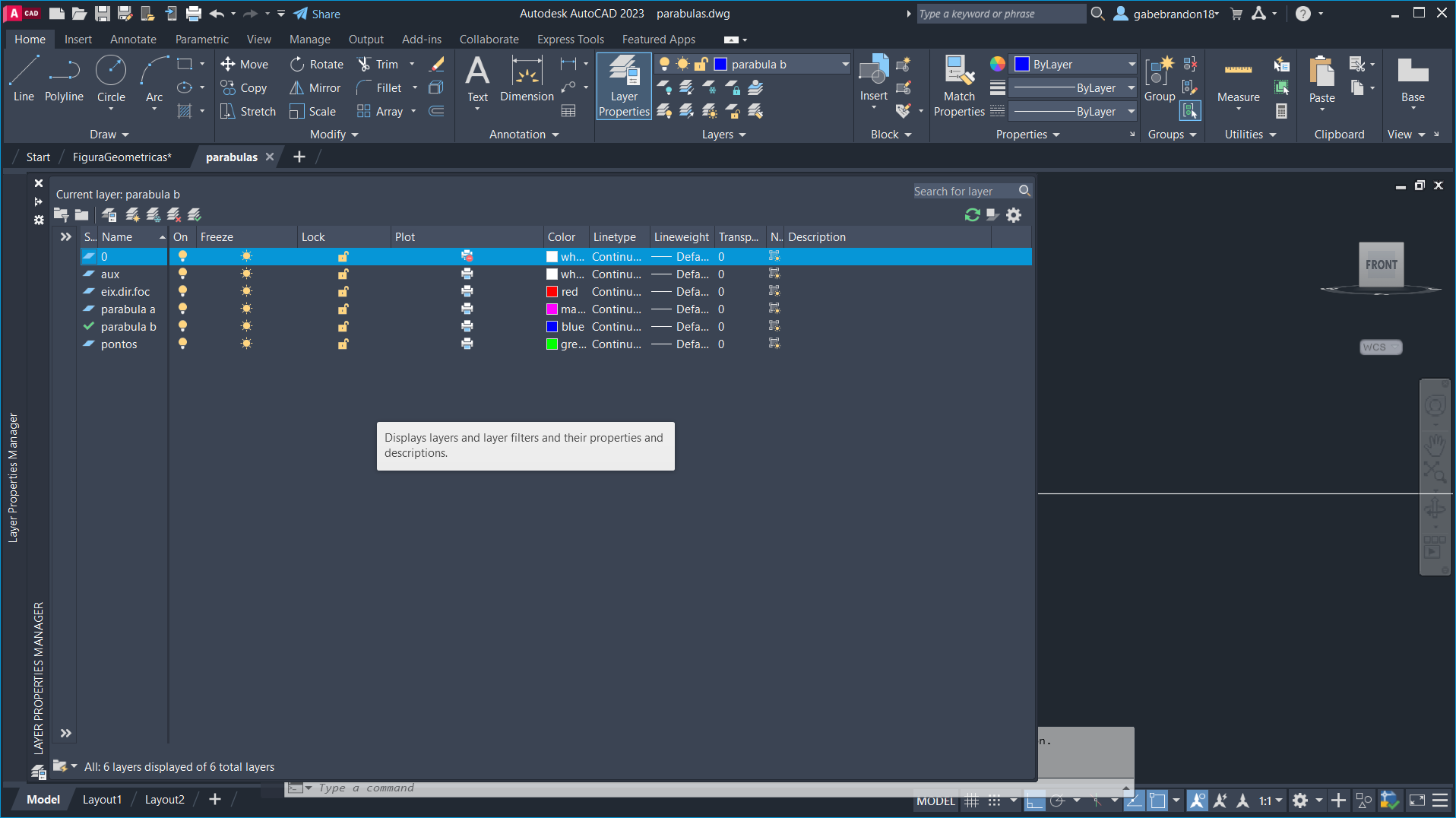Use the Copy tool
Screen dimensions: 1456x818
pyautogui.click(x=244, y=88)
